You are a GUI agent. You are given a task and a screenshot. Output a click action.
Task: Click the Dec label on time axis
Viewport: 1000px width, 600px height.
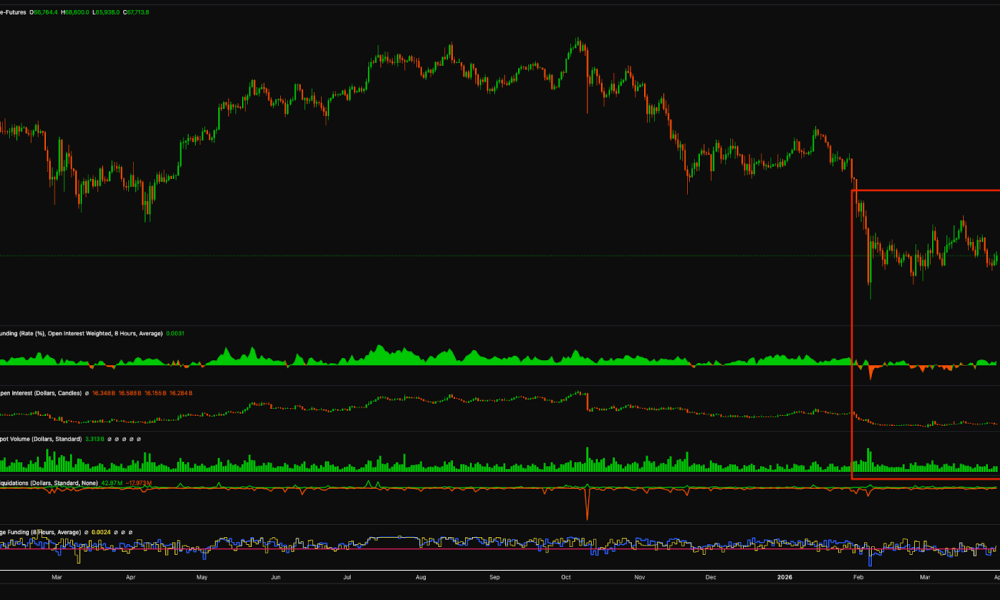[710, 578]
